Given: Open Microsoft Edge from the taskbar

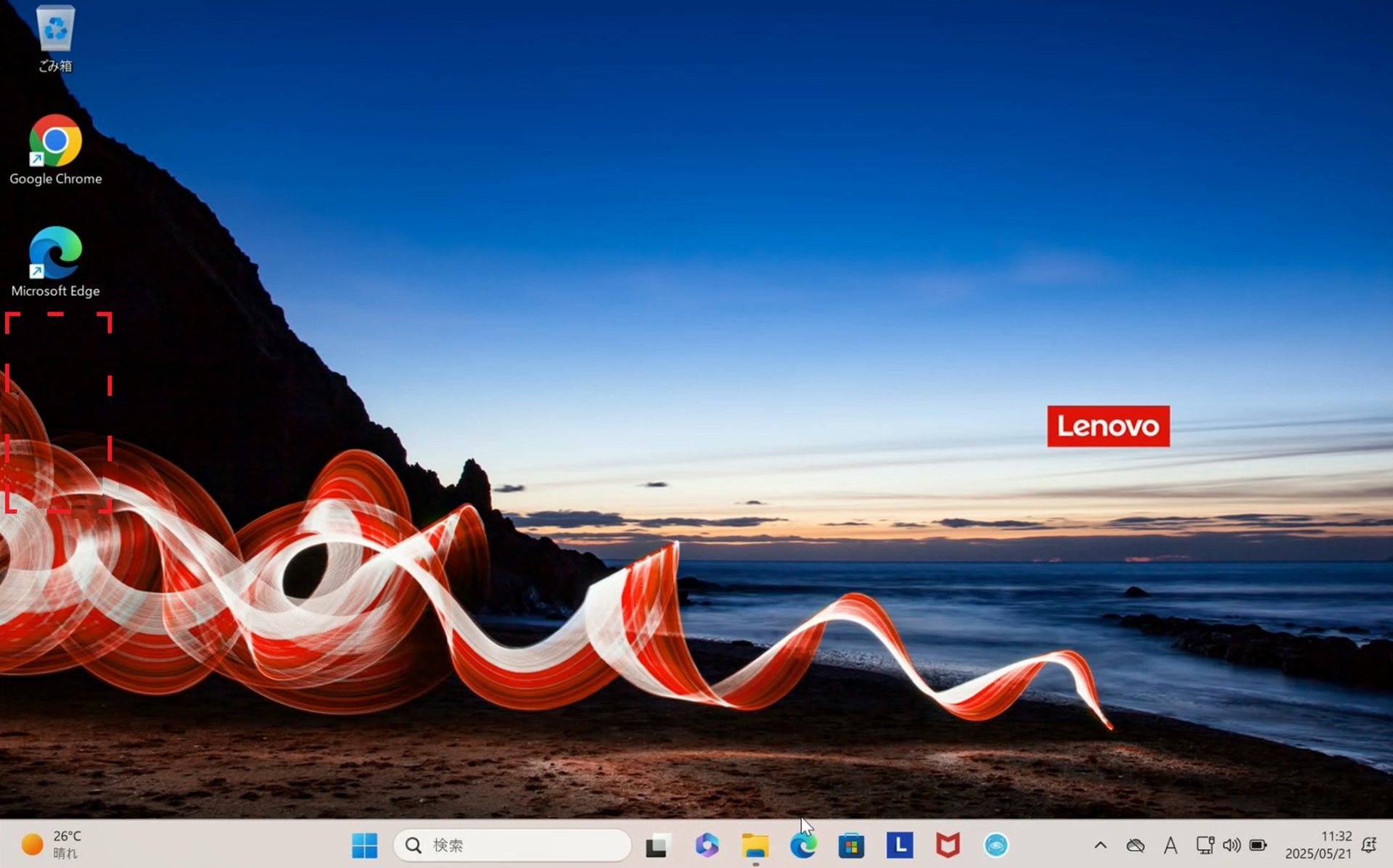Looking at the screenshot, I should [x=803, y=845].
